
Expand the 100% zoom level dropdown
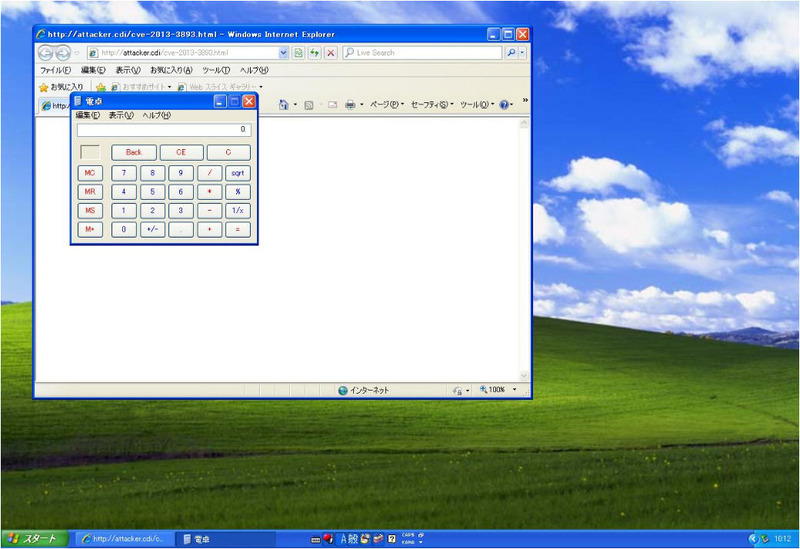point(515,390)
